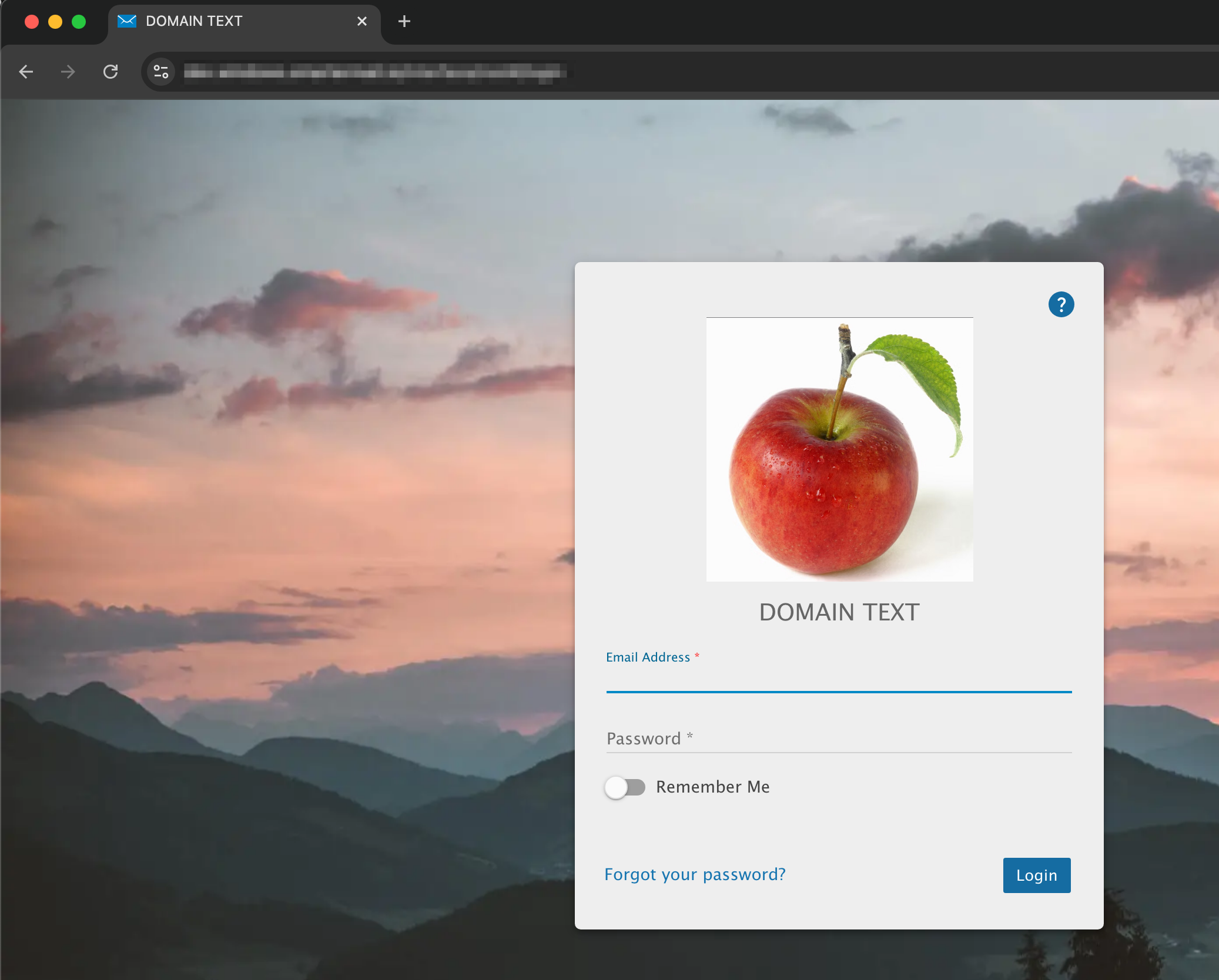The height and width of the screenshot is (980, 1219).
Task: Click the browser back arrow
Action: 26,72
